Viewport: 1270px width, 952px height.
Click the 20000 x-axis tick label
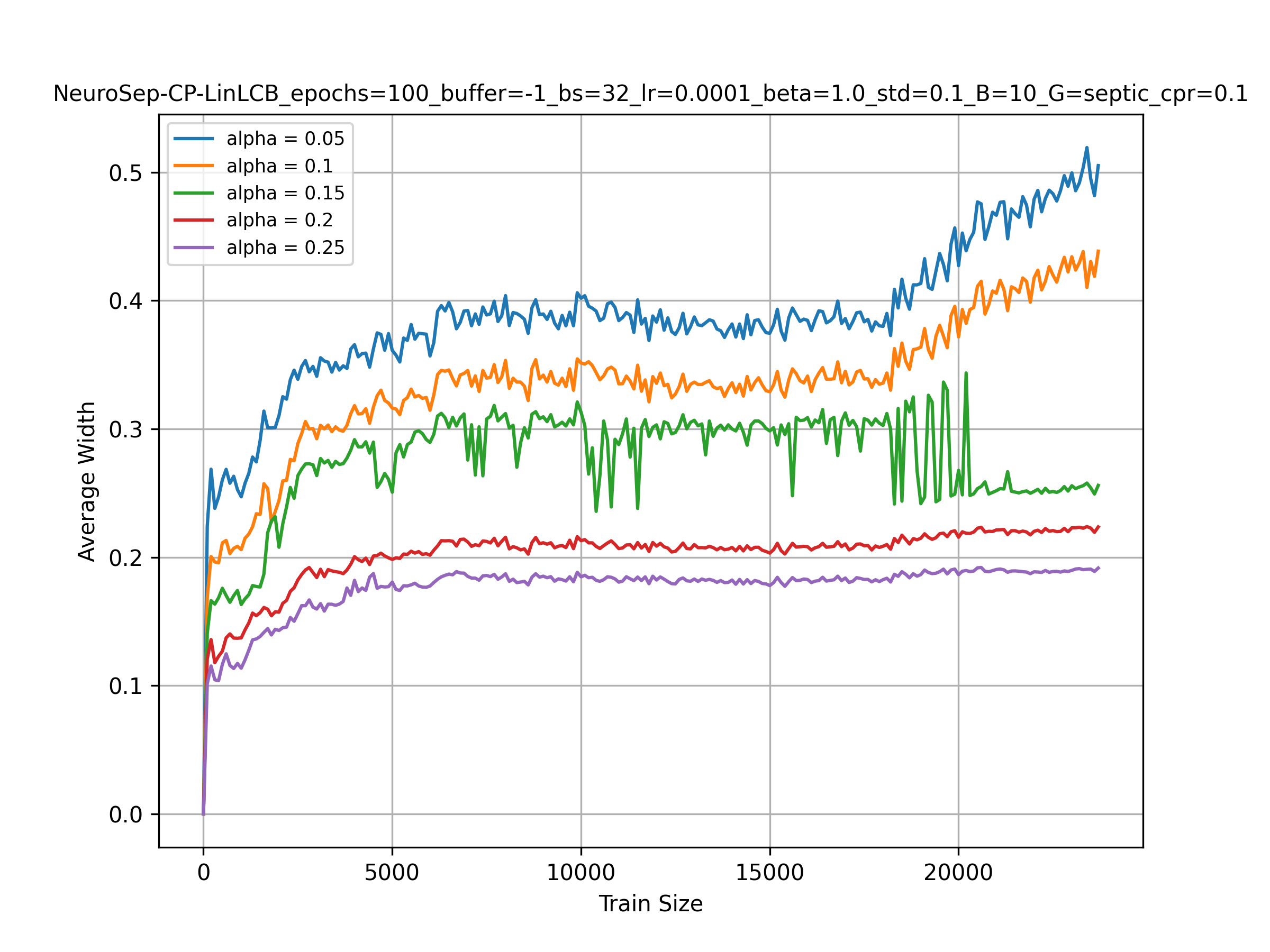(x=958, y=873)
